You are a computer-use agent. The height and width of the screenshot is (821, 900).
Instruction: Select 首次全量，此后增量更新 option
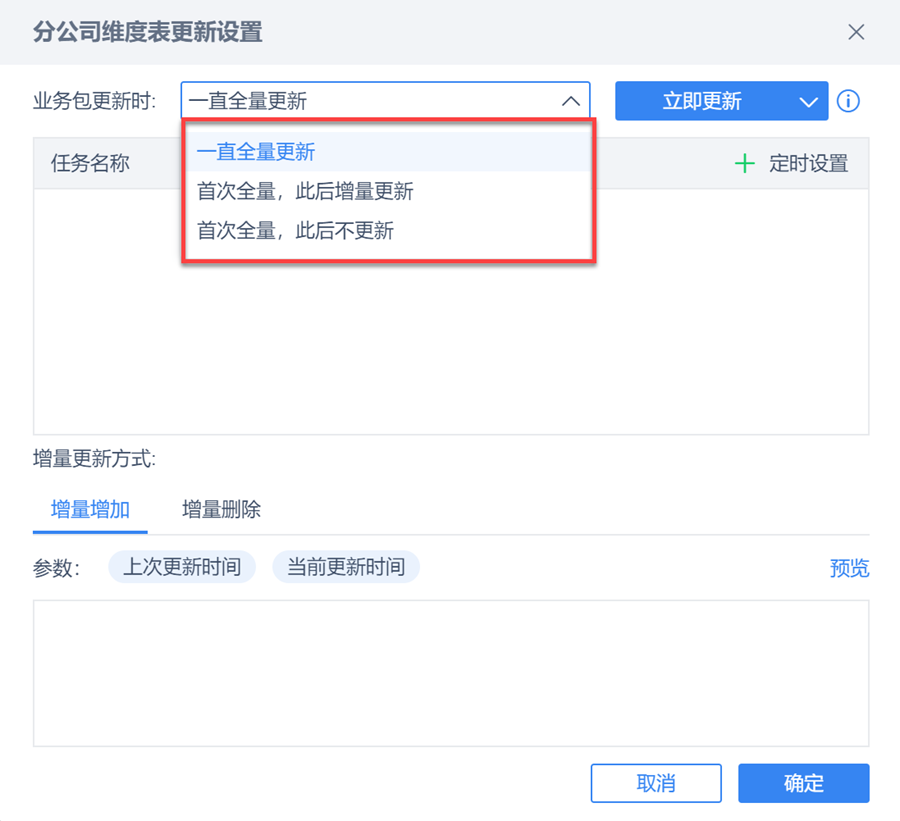305,192
